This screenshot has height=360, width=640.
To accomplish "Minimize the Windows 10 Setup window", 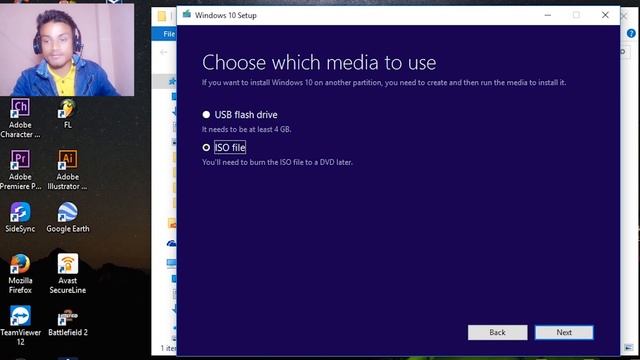I will coord(548,15).
